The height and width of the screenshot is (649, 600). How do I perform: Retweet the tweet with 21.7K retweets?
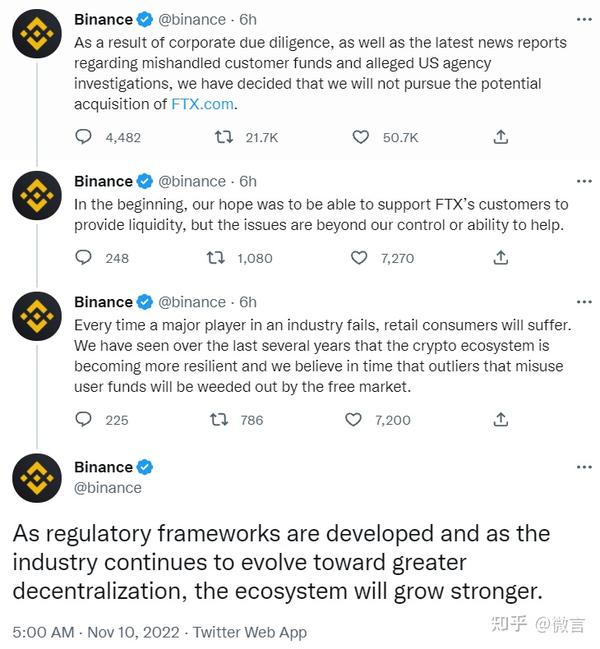pos(225,137)
